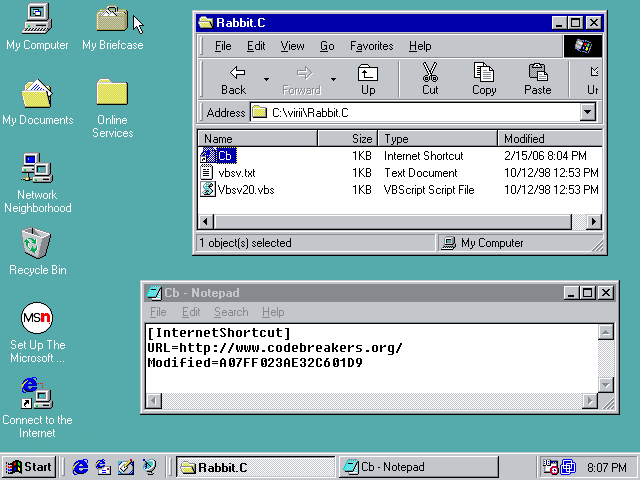Click Notepad's horizontal scroll left arrow
The height and width of the screenshot is (480, 640).
click(154, 401)
